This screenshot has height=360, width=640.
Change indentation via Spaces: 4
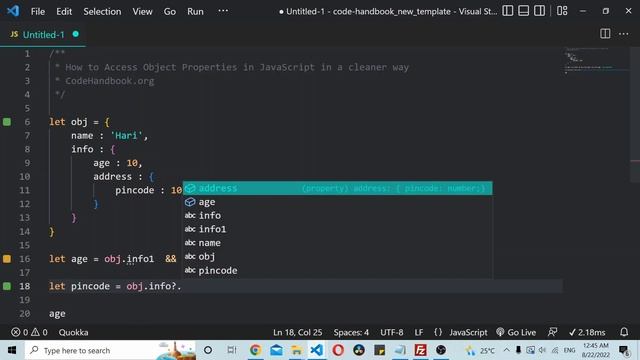(x=351, y=332)
